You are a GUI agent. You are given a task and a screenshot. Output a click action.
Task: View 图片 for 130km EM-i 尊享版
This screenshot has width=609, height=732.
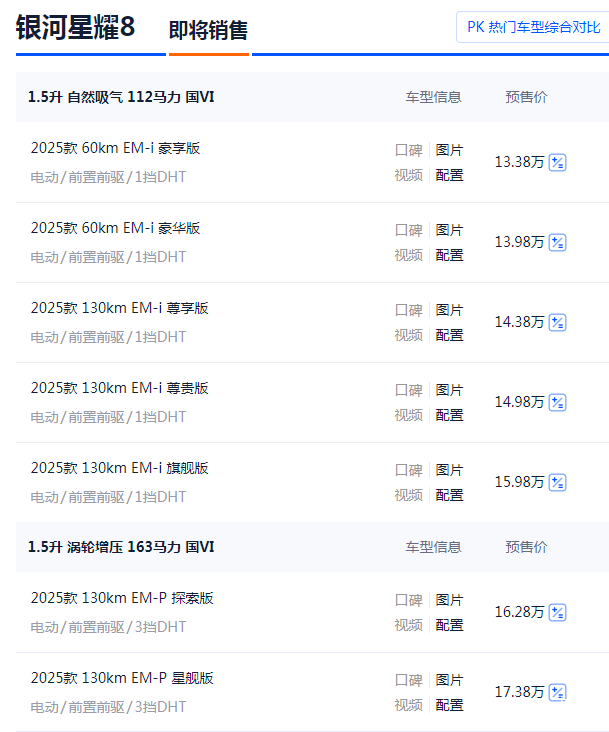(x=449, y=310)
